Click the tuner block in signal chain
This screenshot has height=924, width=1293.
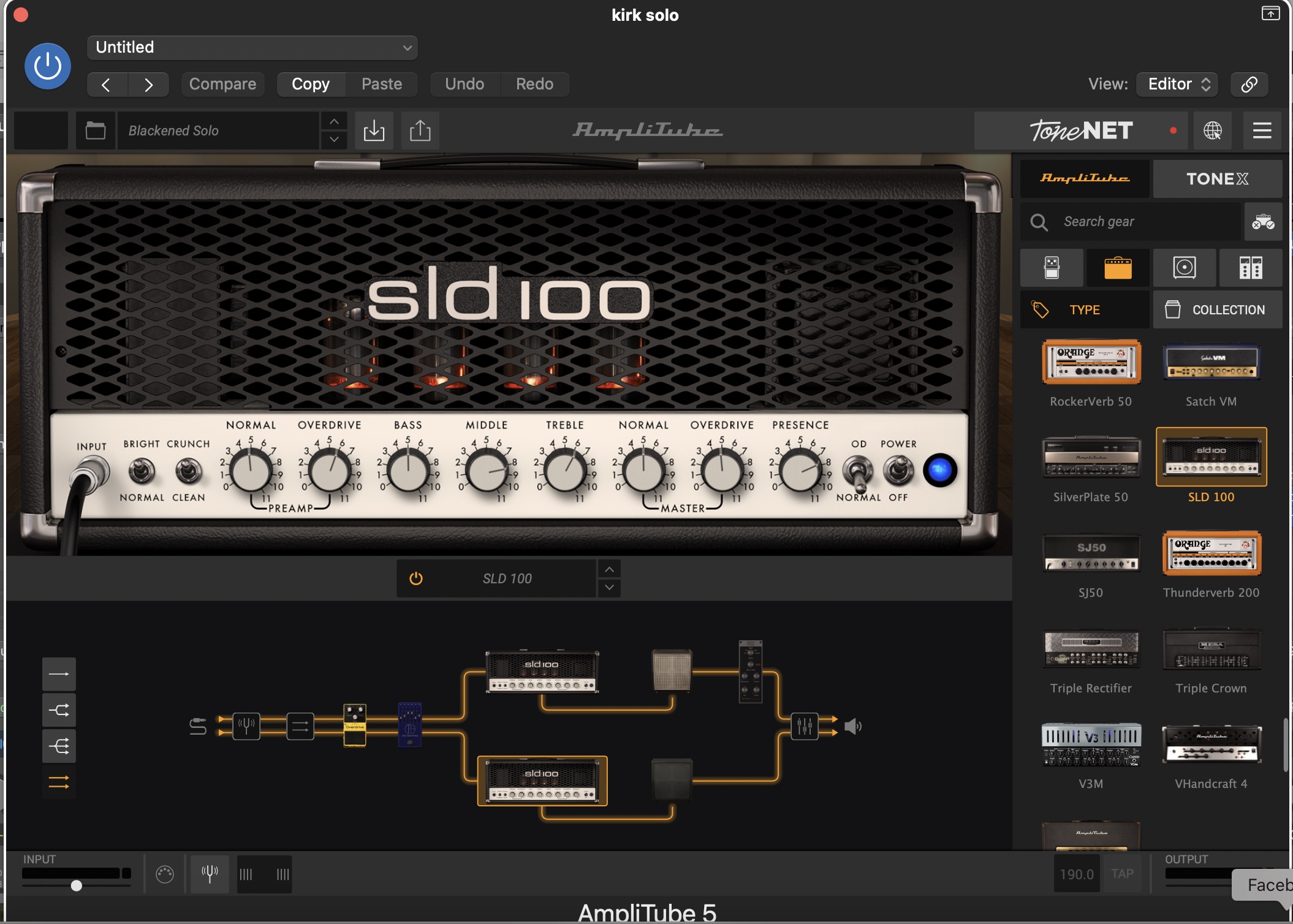[x=246, y=727]
